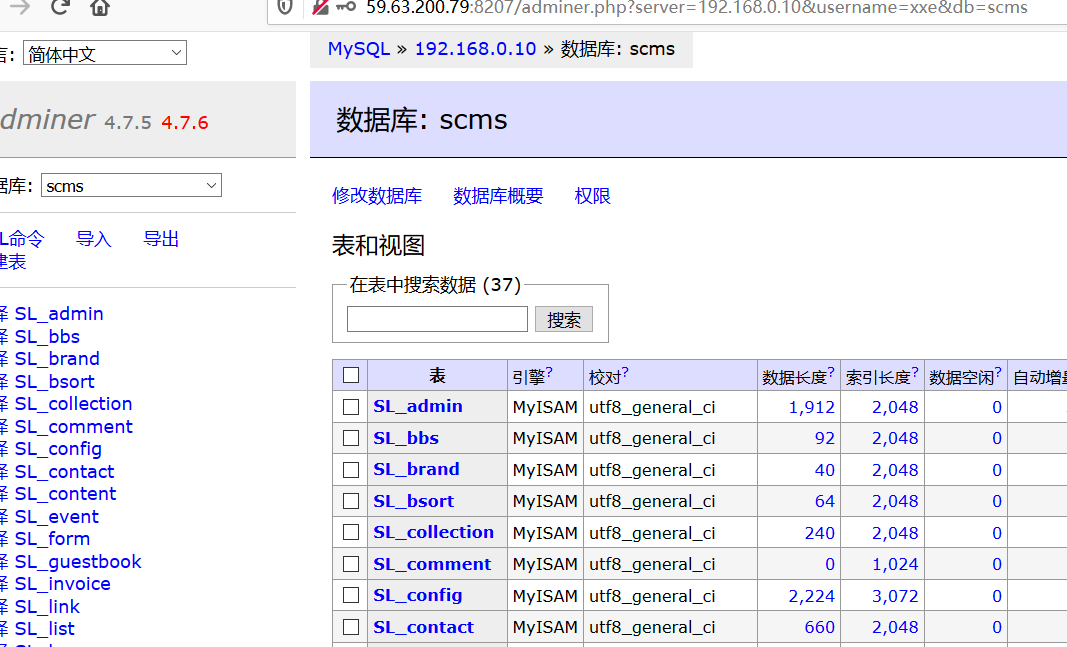Toggle the select-all tables checkbox in header
The height and width of the screenshot is (647, 1067).
coord(351,375)
